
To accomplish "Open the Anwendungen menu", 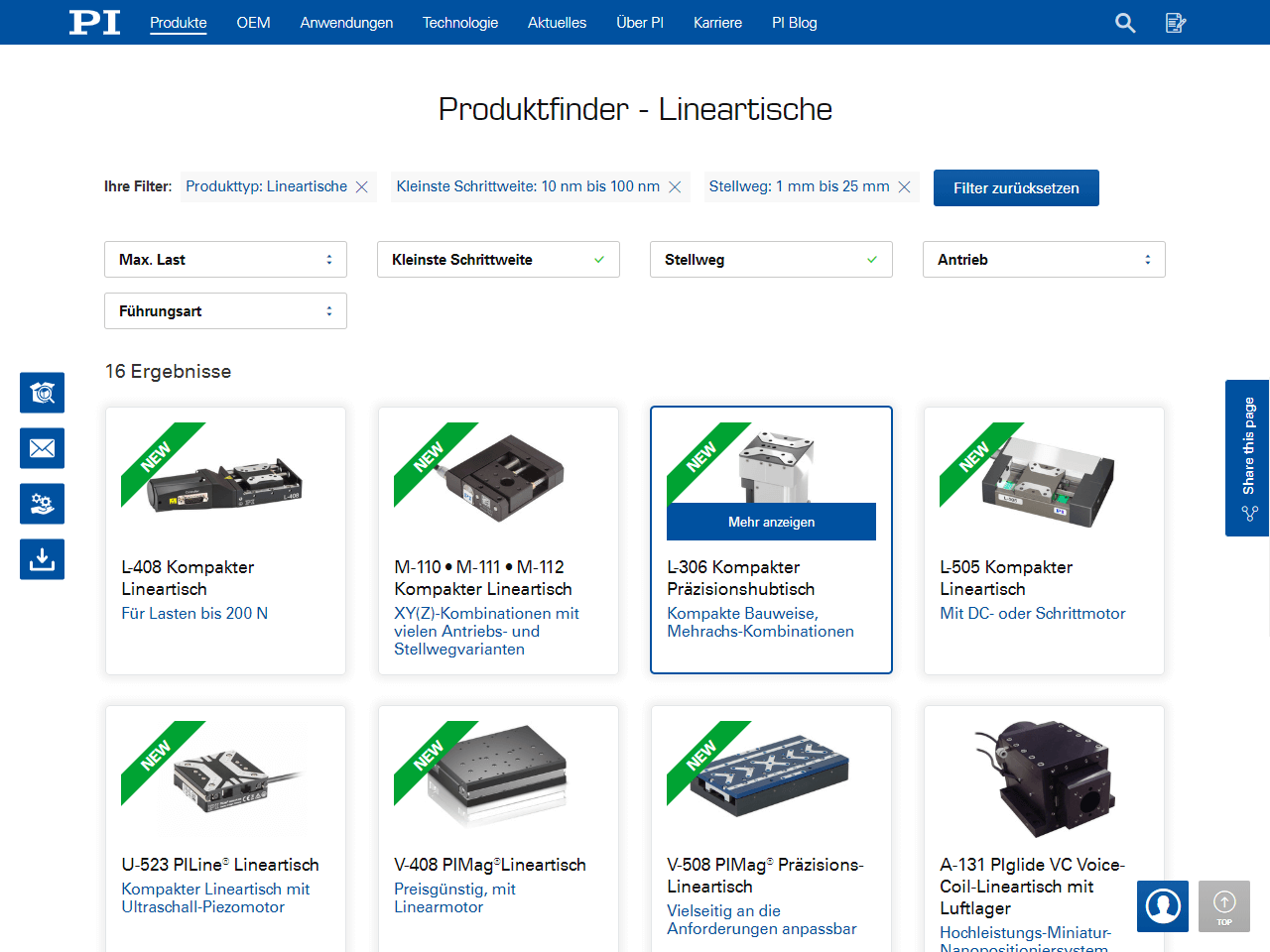I will coord(346,23).
